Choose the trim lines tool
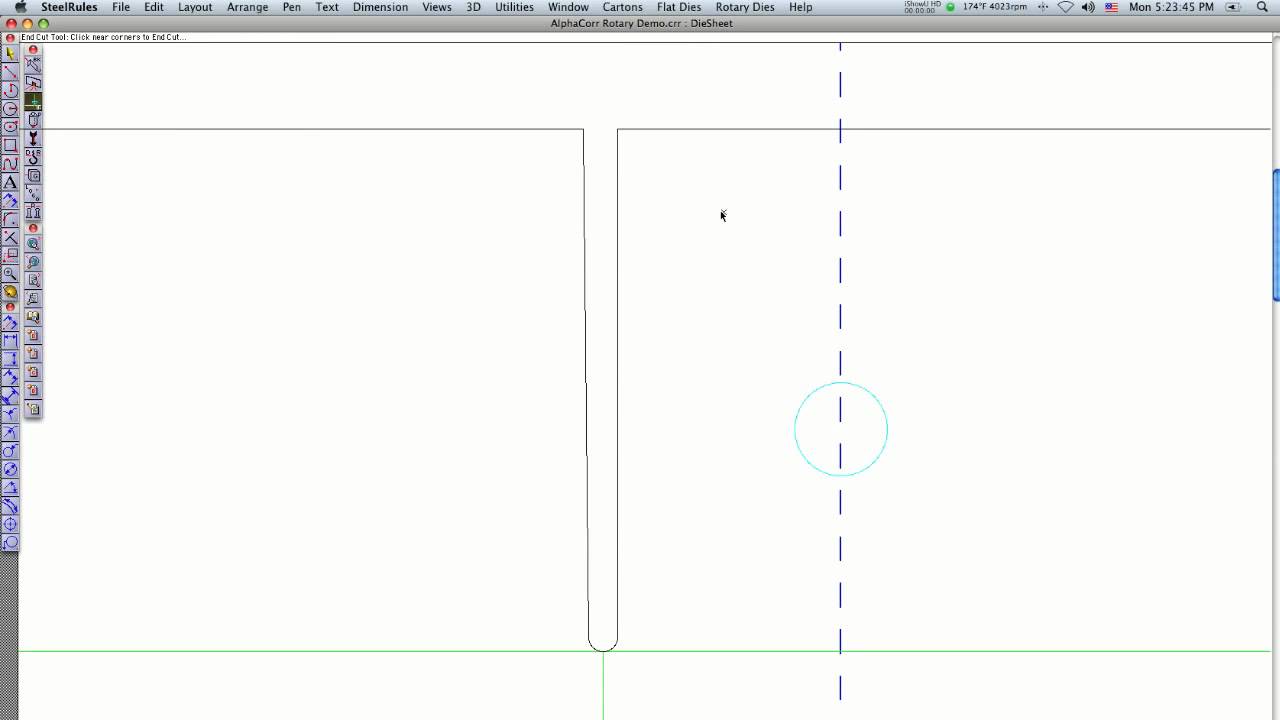 click(10, 237)
